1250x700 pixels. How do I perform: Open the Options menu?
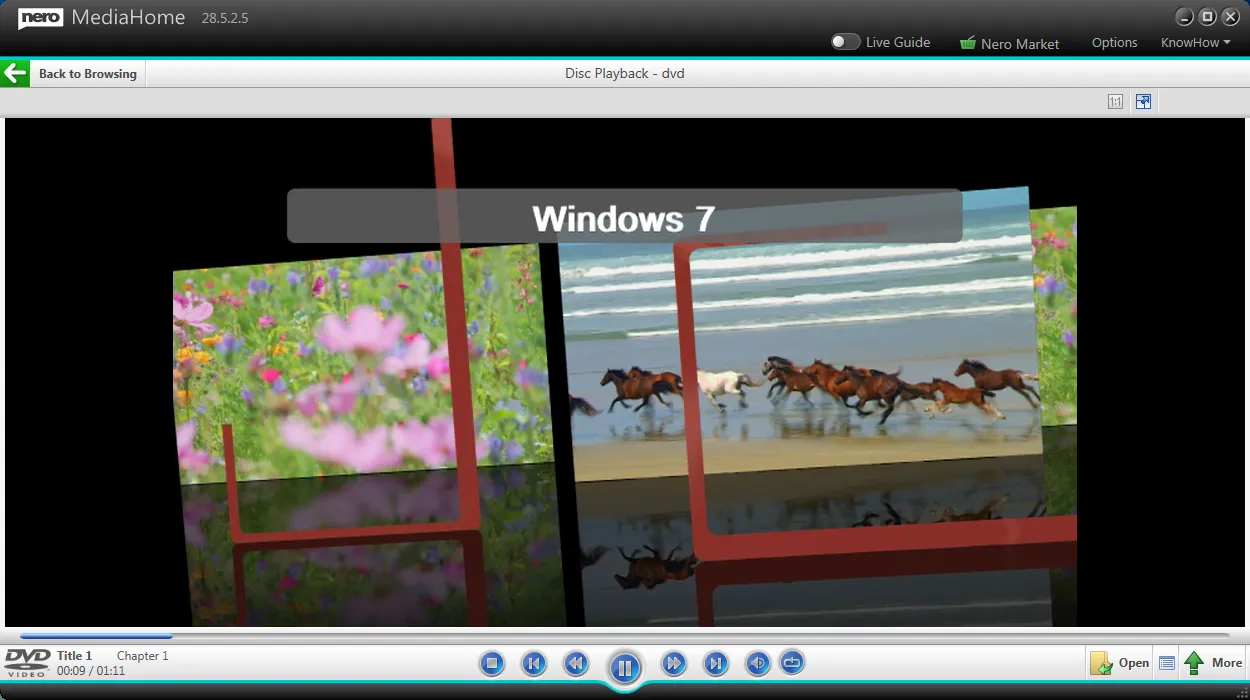pyautogui.click(x=1114, y=42)
